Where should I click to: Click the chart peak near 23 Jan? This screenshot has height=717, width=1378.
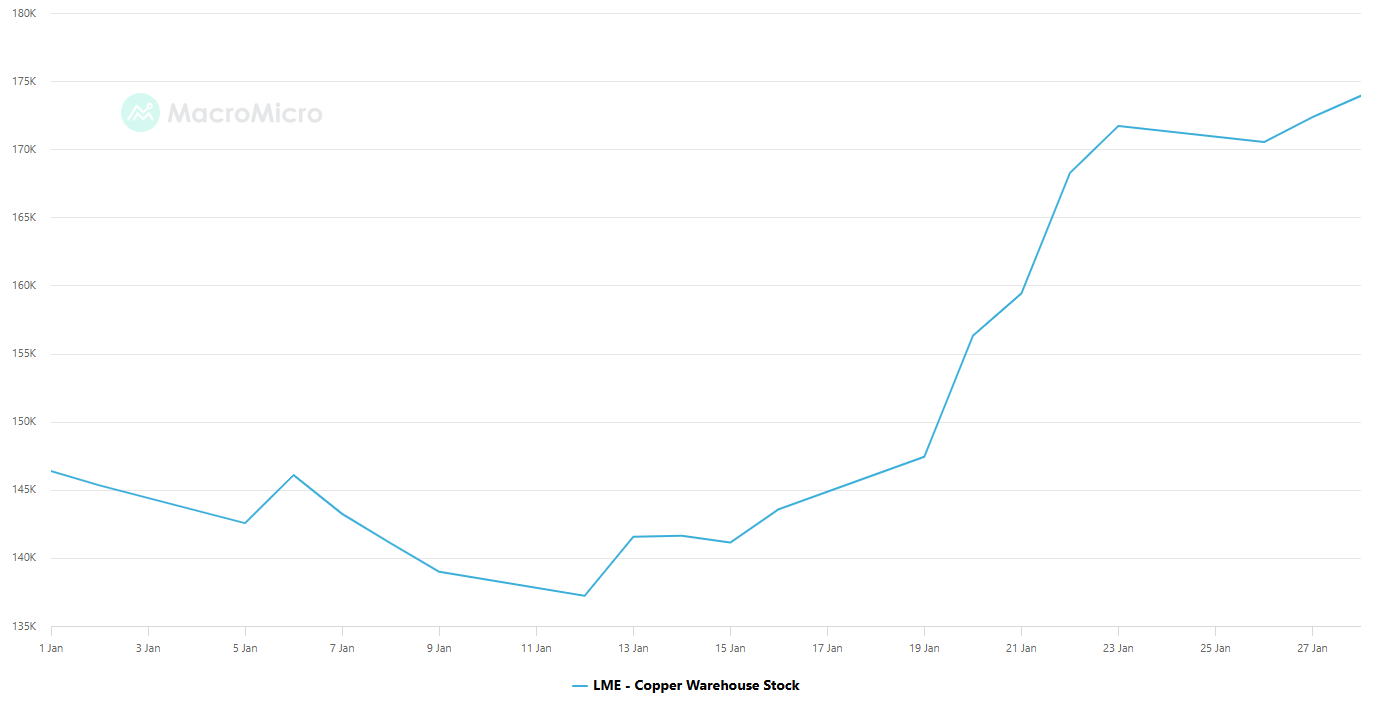pyautogui.click(x=1119, y=126)
